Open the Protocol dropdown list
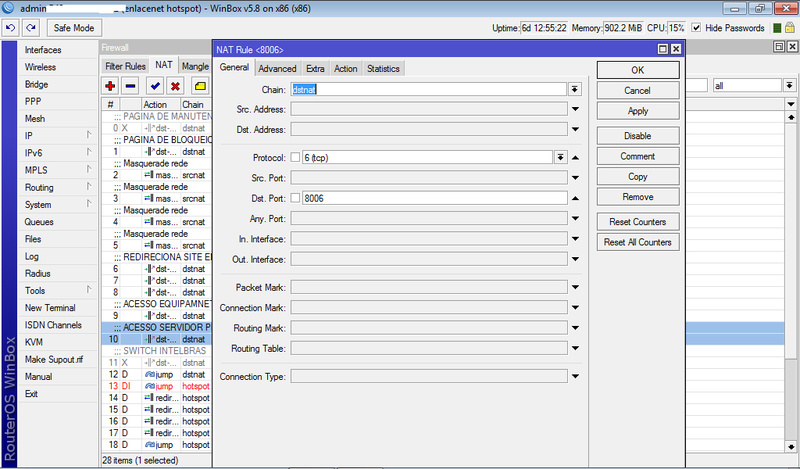Viewport: 800px width, 469px height. coord(560,158)
